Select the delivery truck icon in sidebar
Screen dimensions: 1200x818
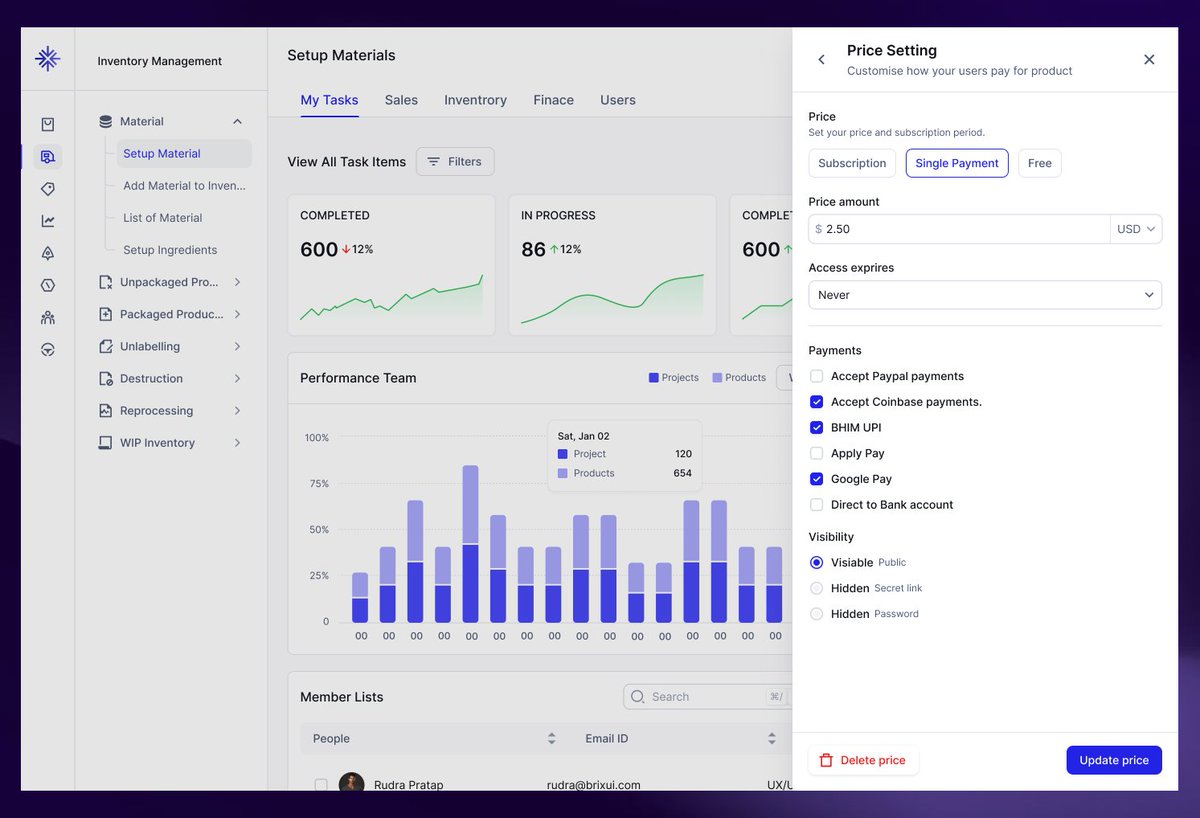point(47,156)
